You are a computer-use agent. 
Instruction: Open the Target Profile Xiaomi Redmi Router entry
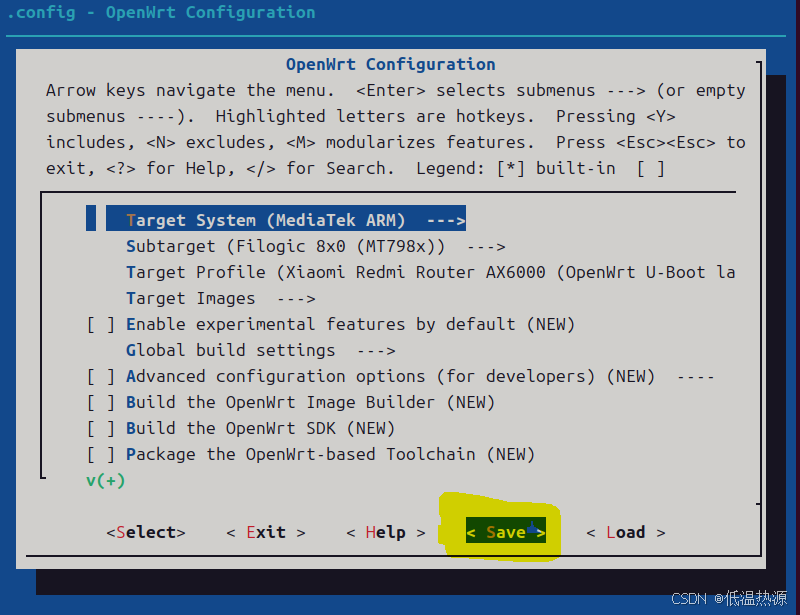pyautogui.click(x=430, y=272)
